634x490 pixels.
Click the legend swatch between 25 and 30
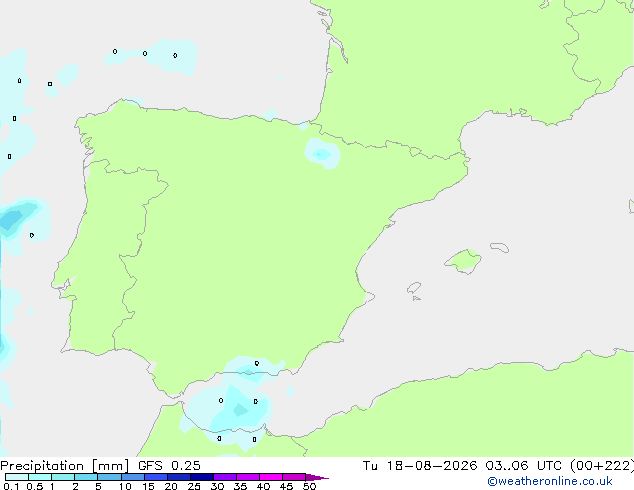(x=202, y=477)
